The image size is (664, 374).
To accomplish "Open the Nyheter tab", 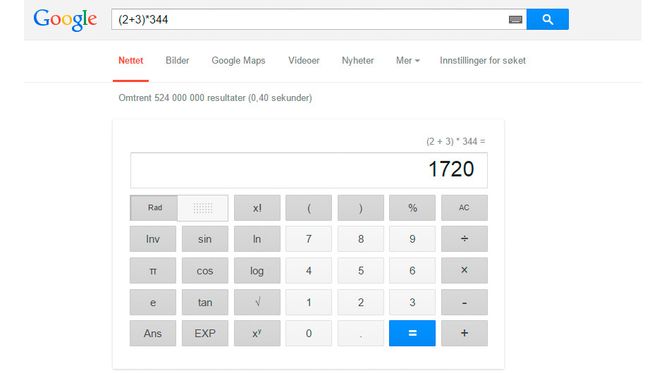I will coord(358,61).
